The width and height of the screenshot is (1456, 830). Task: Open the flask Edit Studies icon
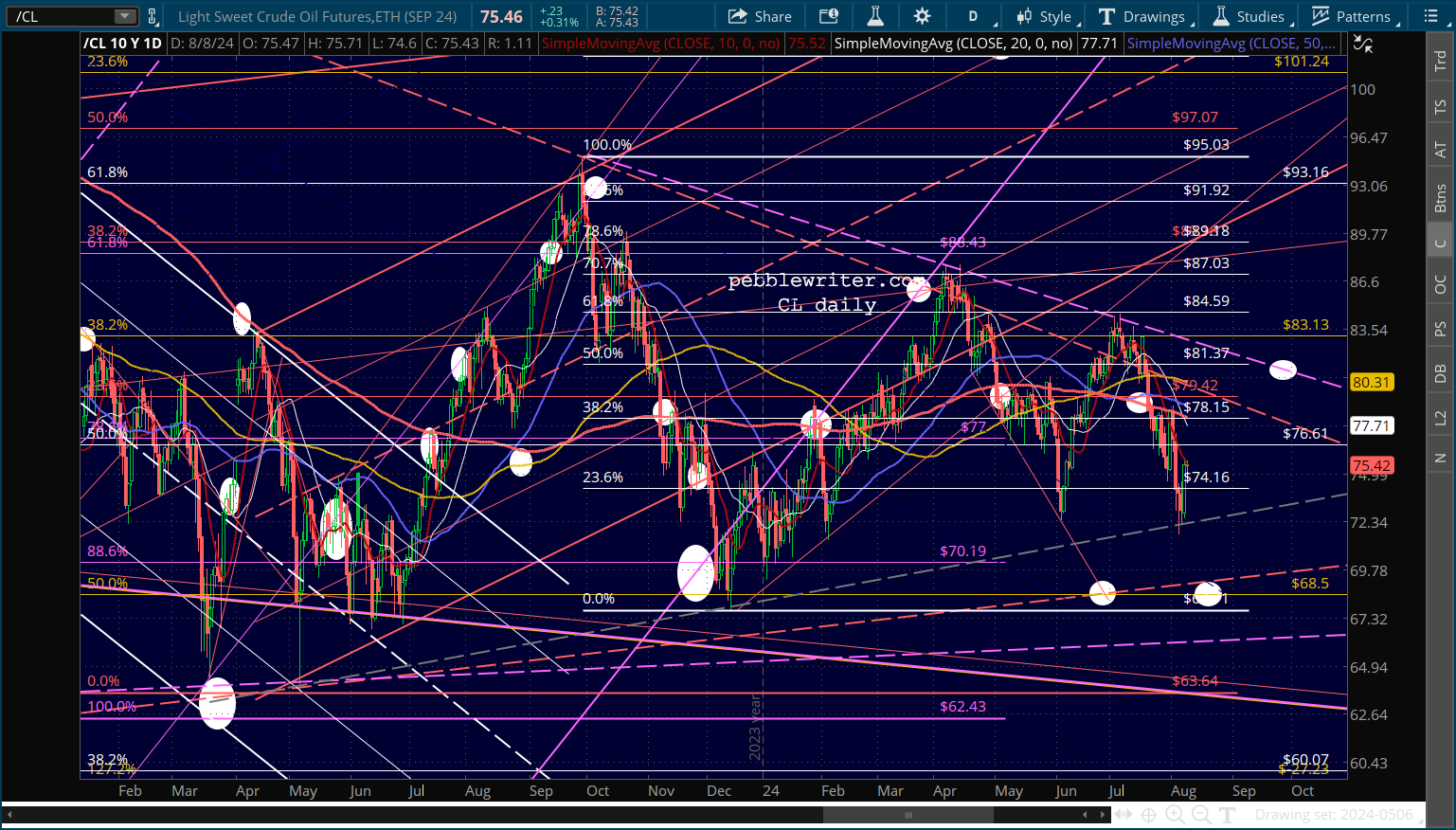coord(875,16)
